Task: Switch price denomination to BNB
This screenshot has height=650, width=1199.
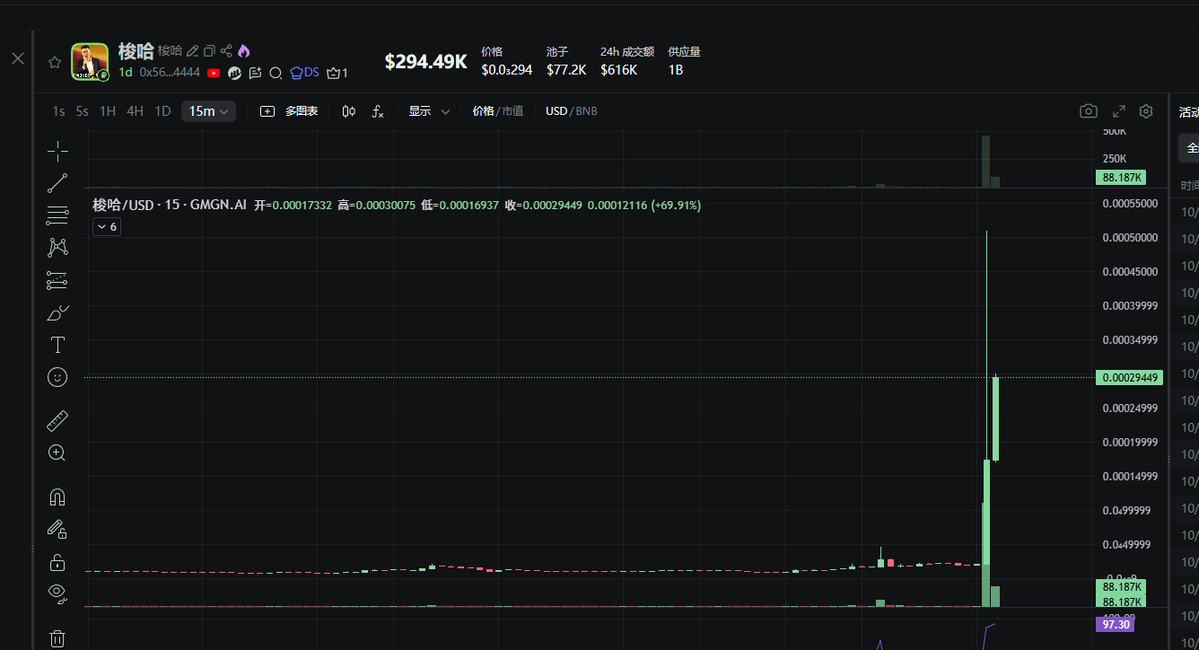Action: (586, 111)
